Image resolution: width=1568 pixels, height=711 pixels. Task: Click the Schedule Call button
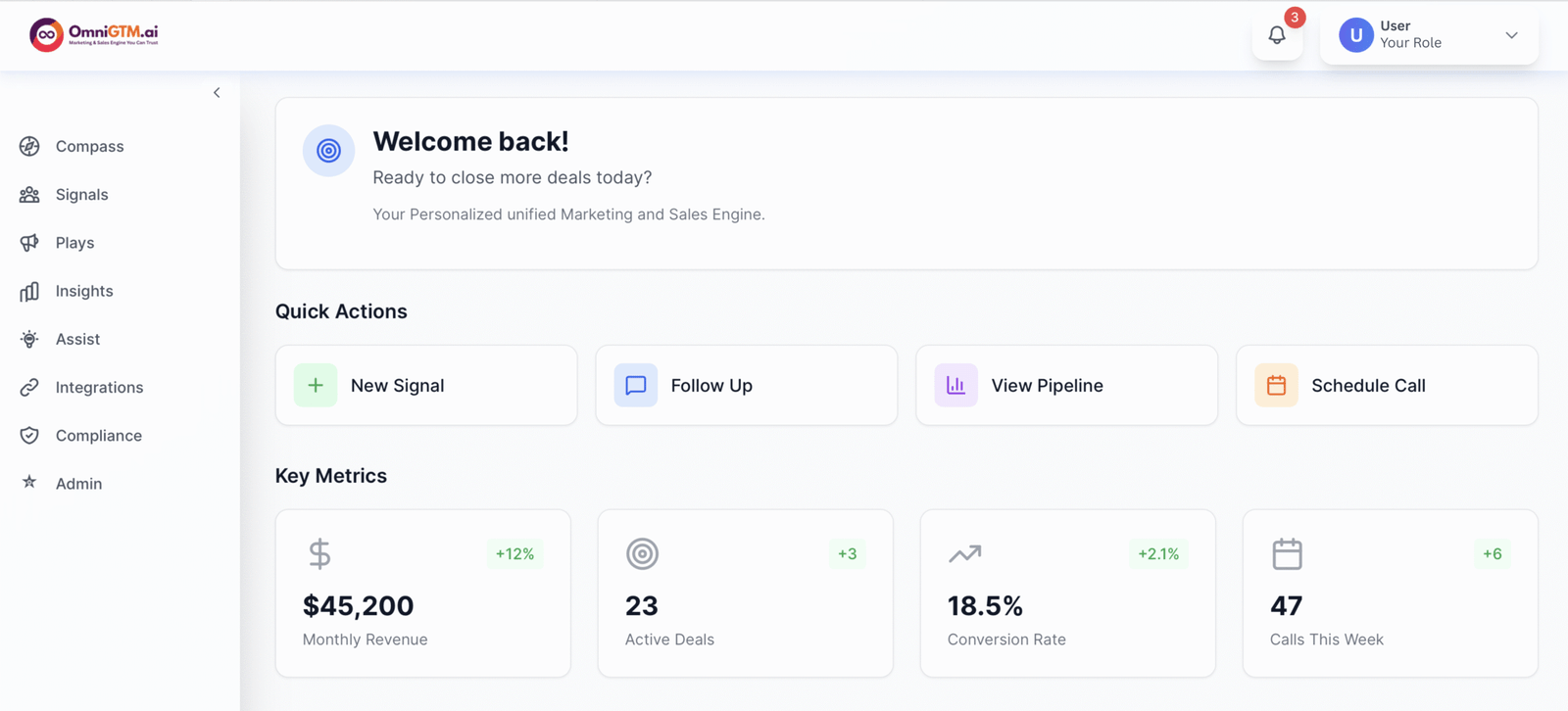(1387, 385)
